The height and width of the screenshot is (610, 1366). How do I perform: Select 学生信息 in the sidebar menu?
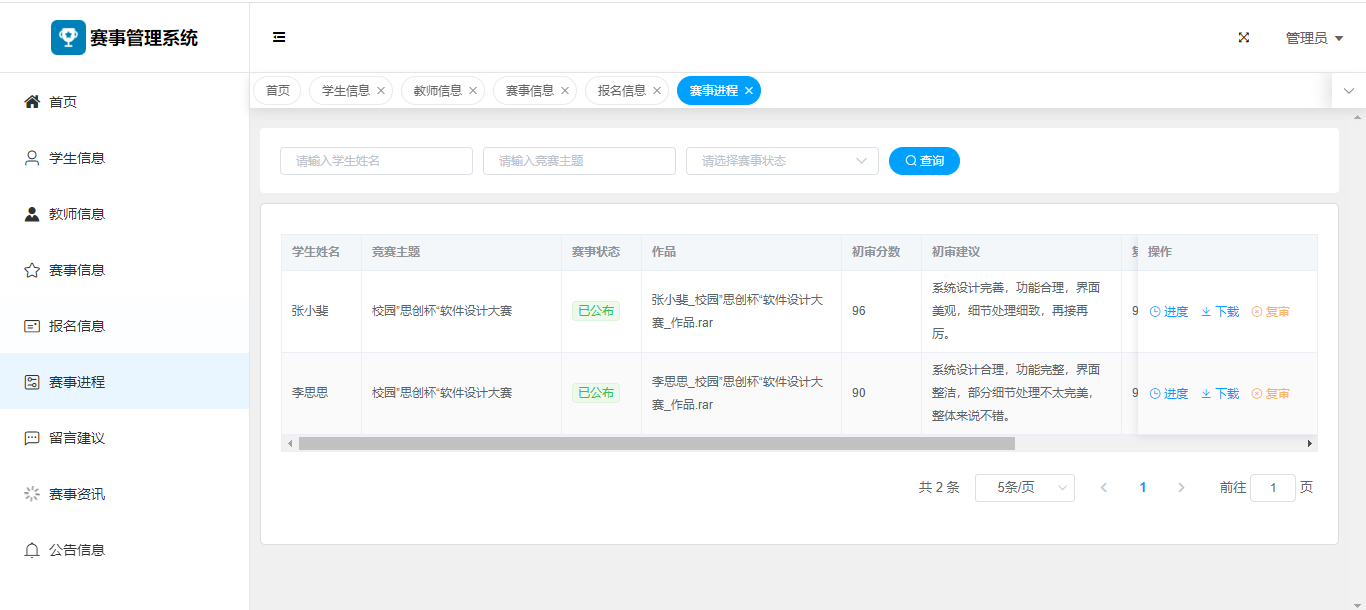(76, 158)
